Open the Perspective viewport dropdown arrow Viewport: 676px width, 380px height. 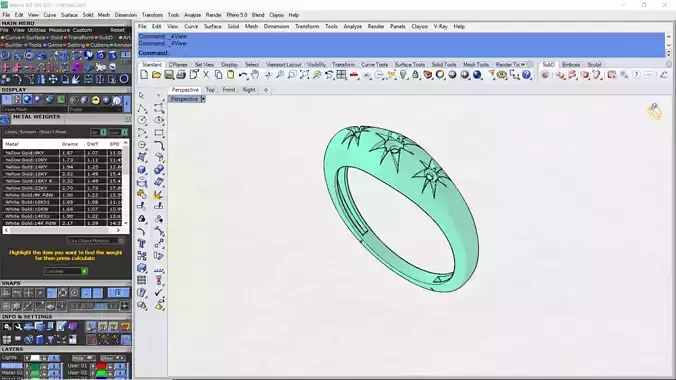tap(203, 99)
